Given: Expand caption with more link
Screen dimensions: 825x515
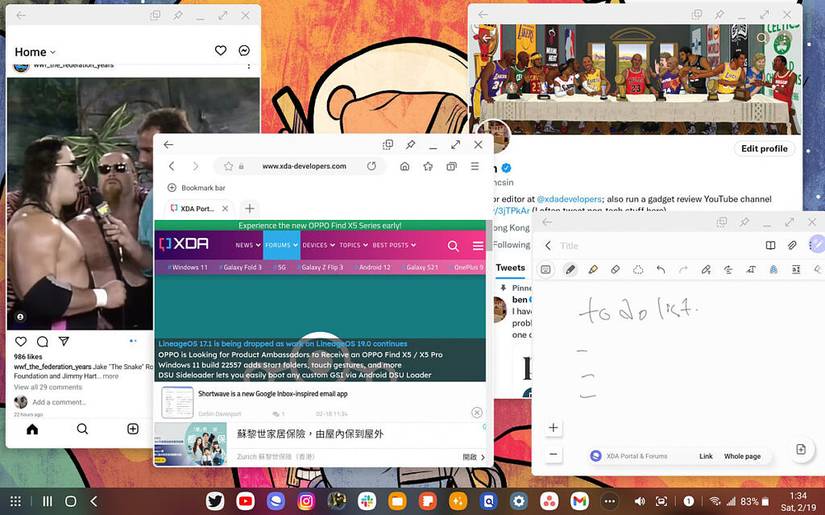Looking at the screenshot, I should point(110,376).
